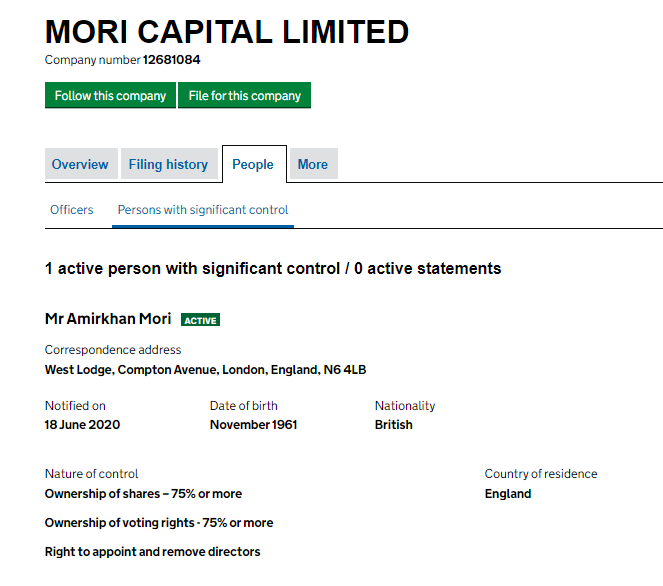The image size is (663, 586).
Task: Click Ownership of shares 75% or more
Action: point(143,494)
